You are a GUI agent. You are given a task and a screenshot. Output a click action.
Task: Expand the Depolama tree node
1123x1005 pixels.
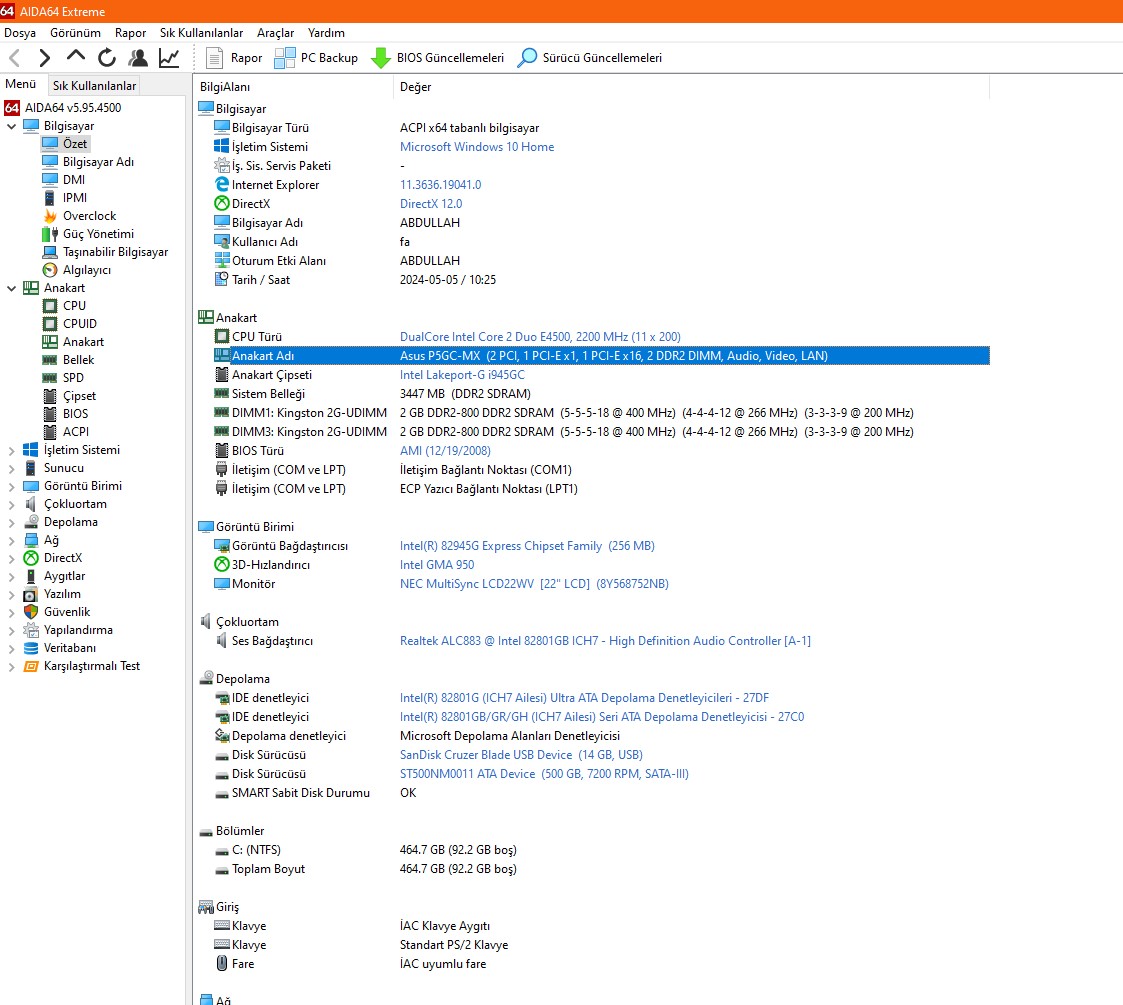pyautogui.click(x=12, y=522)
